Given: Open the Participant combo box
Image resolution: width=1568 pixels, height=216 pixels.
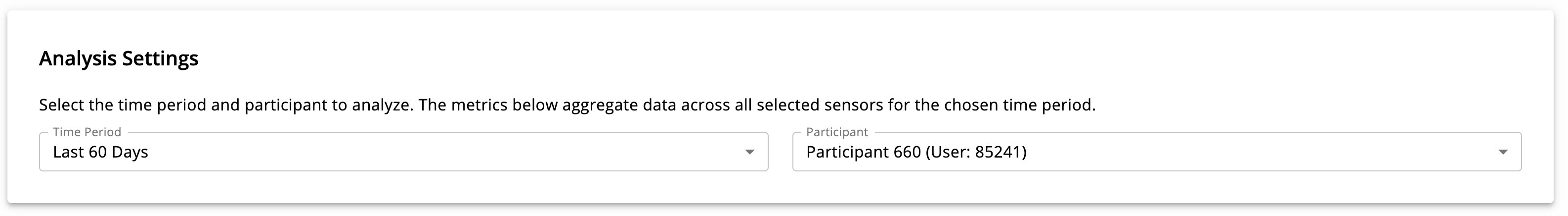Looking at the screenshot, I should point(1157,152).
